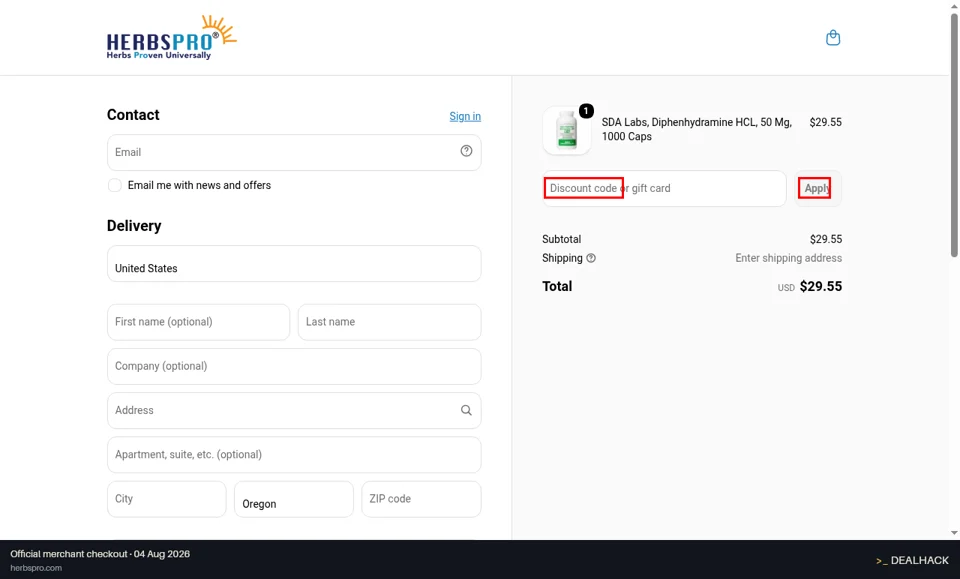
Task: Click the Diphenhydramine product thumbnail
Action: click(567, 130)
